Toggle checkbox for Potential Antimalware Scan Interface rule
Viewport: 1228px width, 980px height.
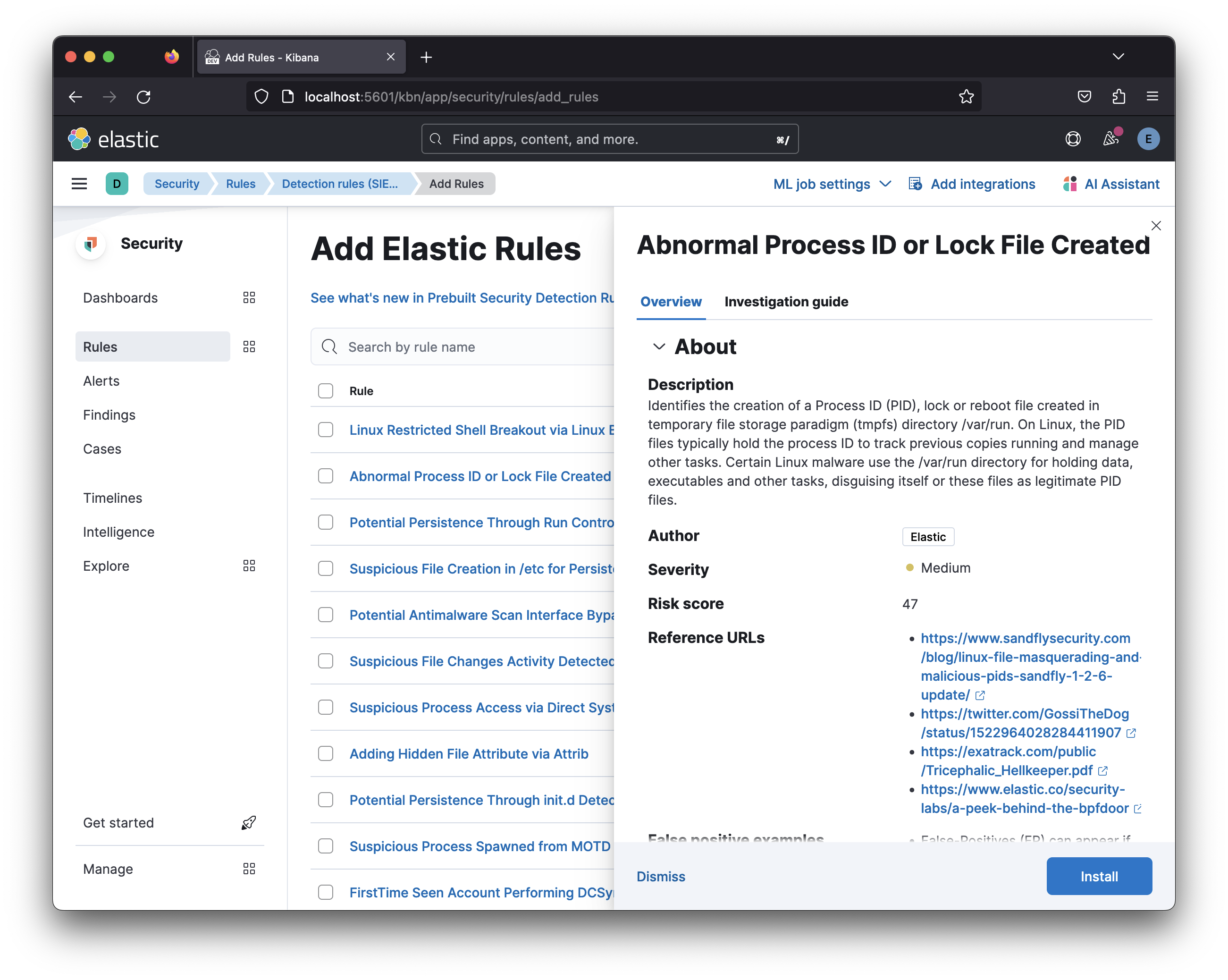coord(326,615)
